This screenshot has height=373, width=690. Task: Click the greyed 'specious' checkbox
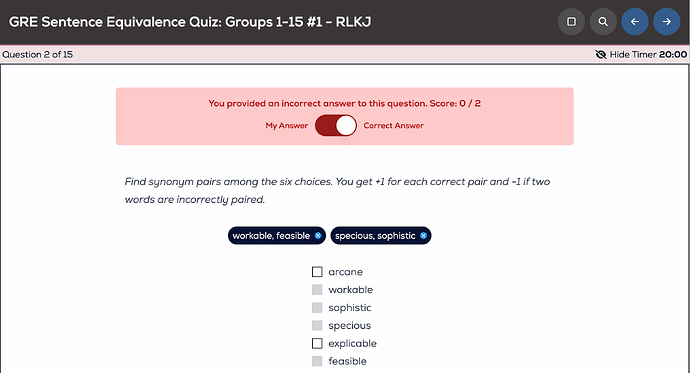(x=317, y=325)
